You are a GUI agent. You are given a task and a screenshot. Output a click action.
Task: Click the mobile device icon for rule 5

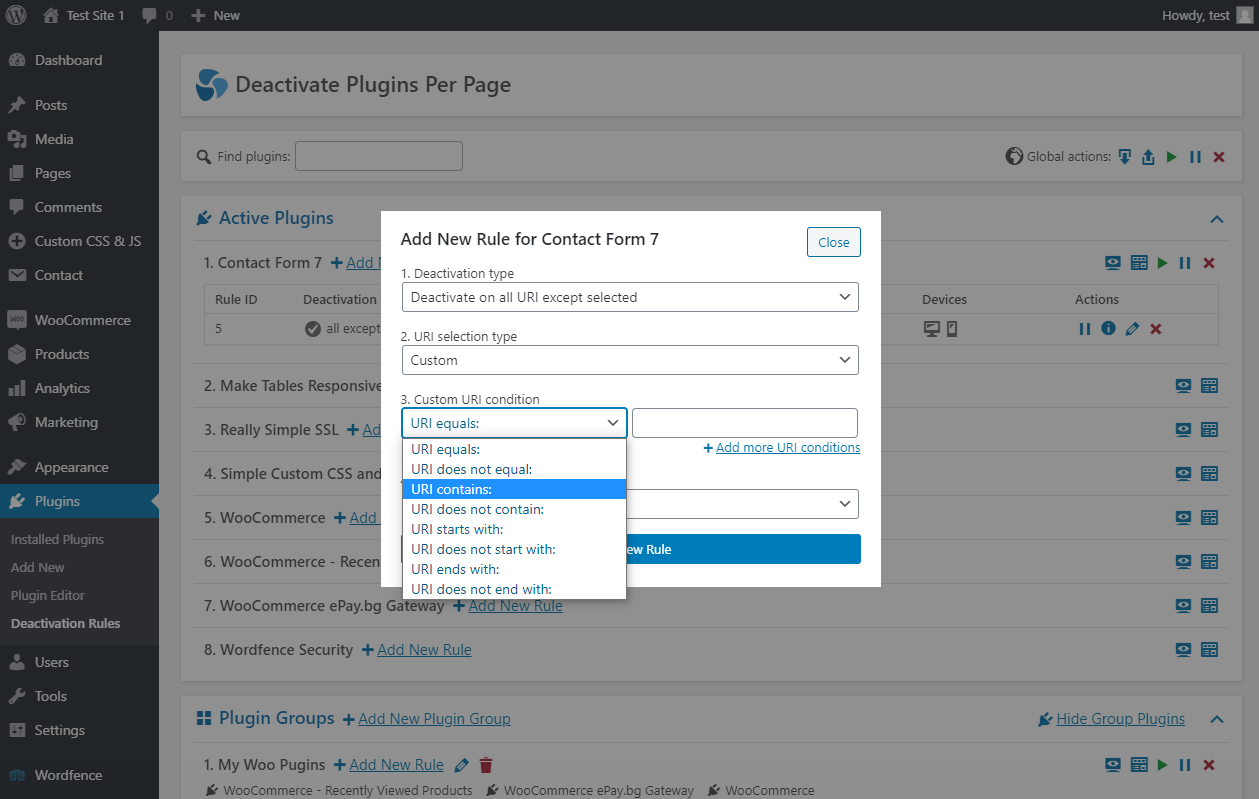(952, 328)
